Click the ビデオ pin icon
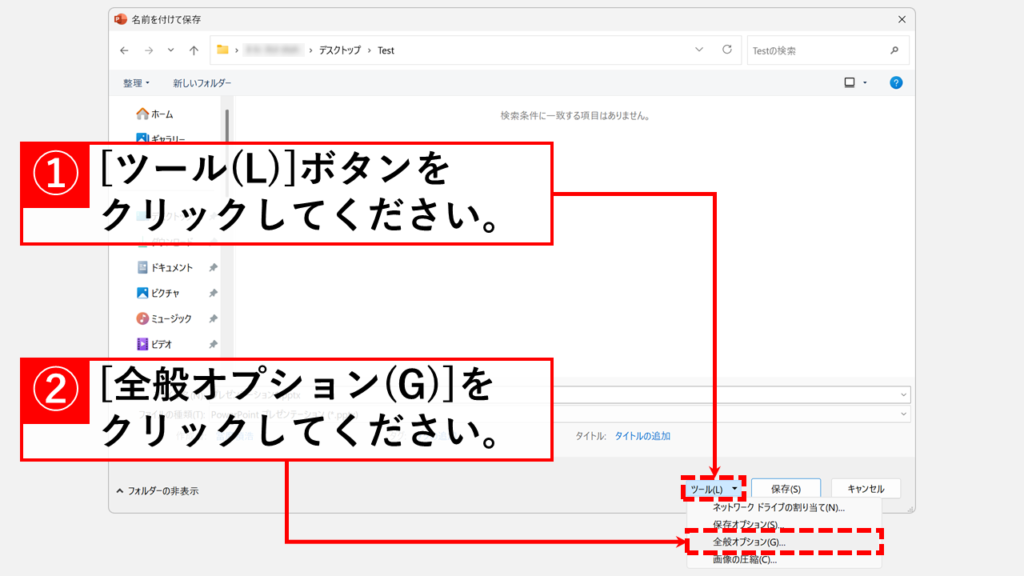 (x=213, y=344)
